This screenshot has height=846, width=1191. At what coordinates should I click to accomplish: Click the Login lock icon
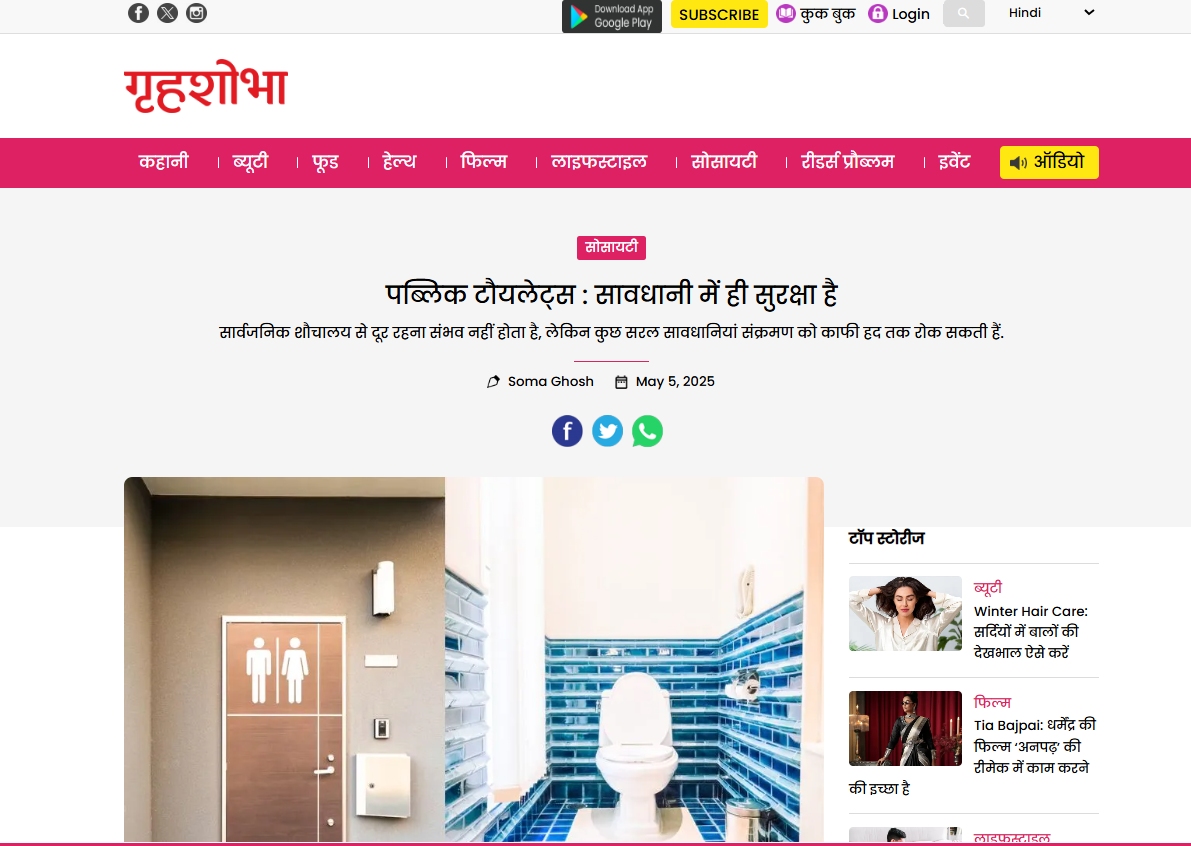point(877,14)
